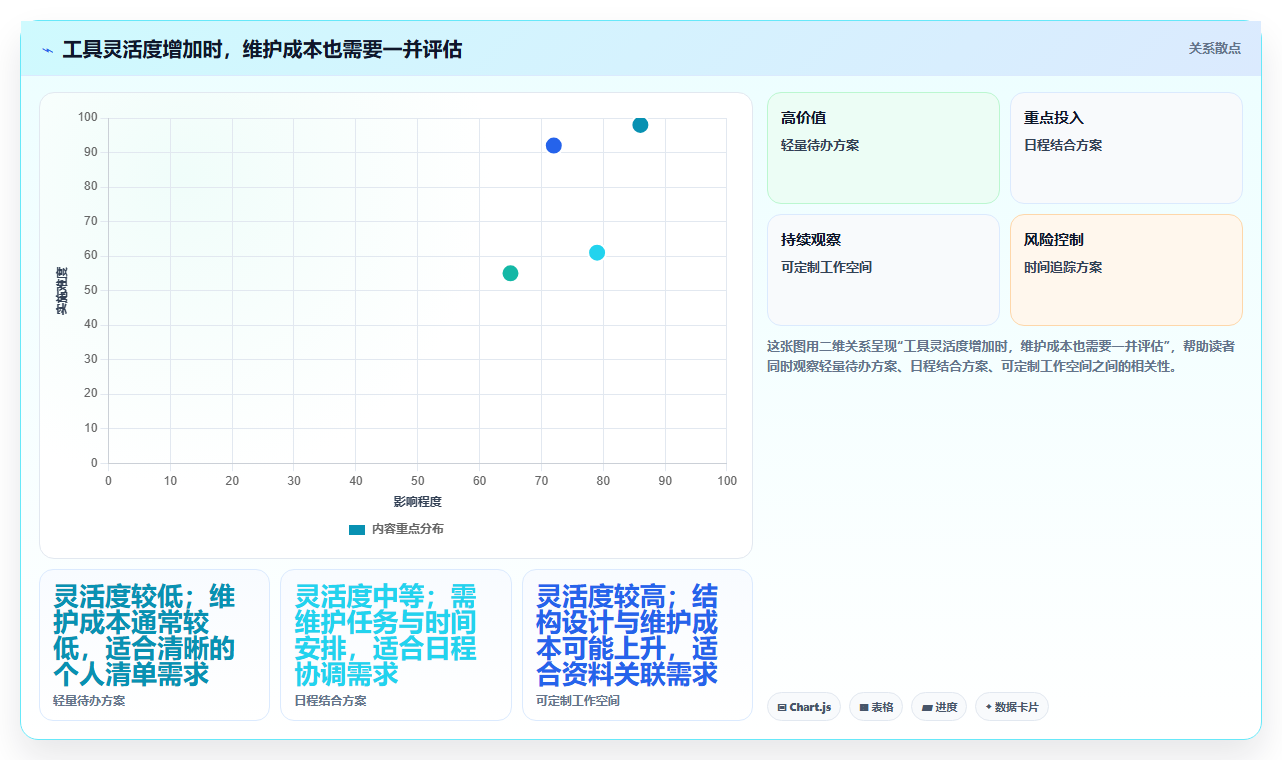Select the 灵活度中等 summary card
The width and height of the screenshot is (1282, 760).
click(396, 645)
